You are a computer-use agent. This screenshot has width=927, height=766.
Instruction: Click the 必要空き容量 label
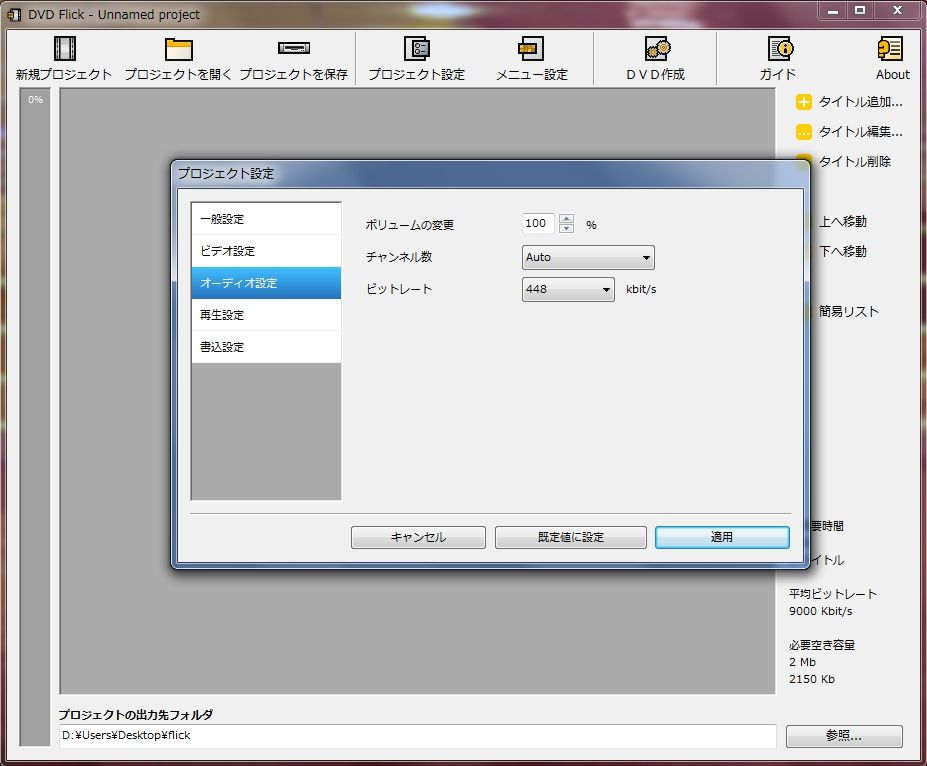pyautogui.click(x=822, y=645)
